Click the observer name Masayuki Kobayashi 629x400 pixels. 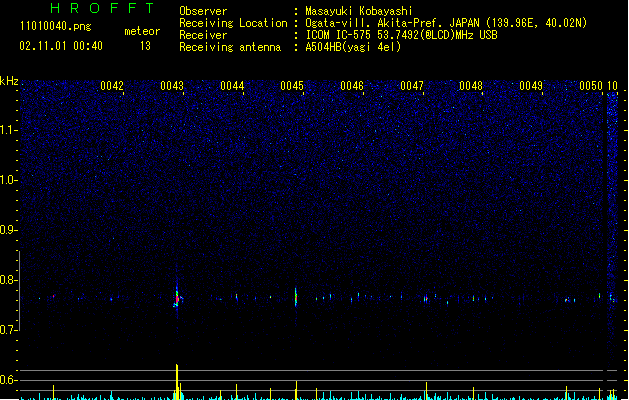point(359,11)
